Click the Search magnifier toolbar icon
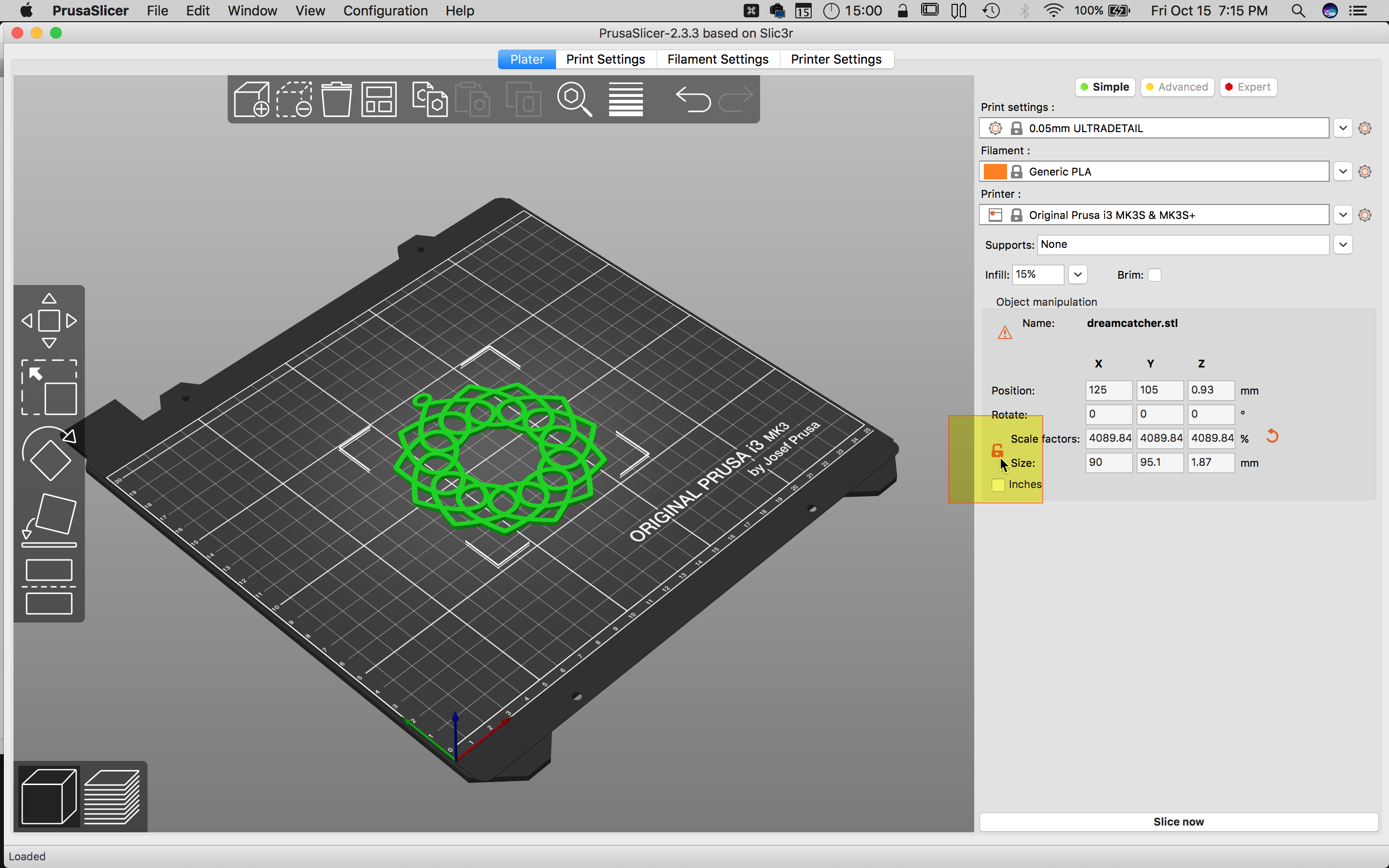1389x868 pixels. point(574,99)
